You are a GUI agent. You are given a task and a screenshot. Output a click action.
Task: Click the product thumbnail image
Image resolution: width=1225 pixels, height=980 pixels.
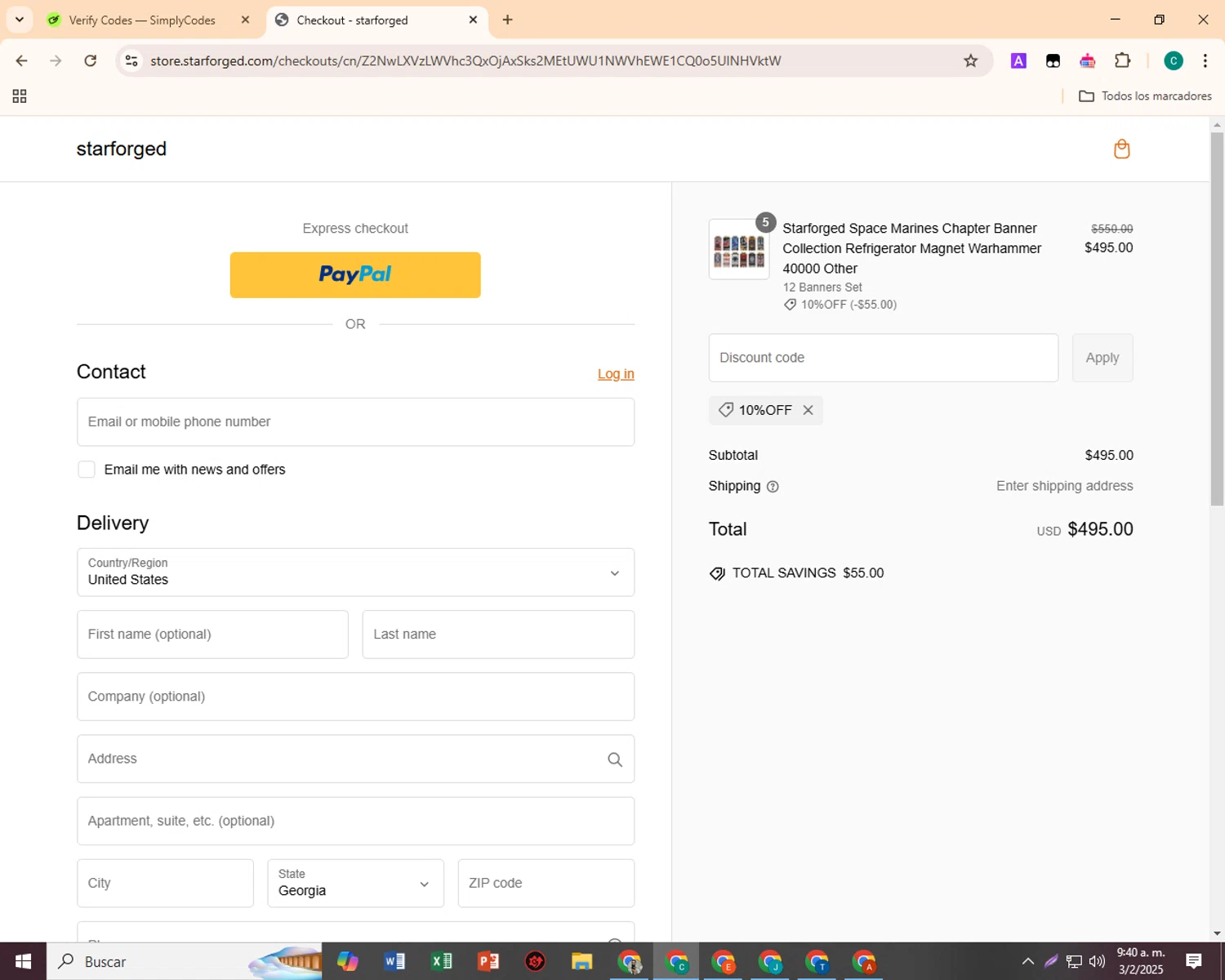click(739, 250)
